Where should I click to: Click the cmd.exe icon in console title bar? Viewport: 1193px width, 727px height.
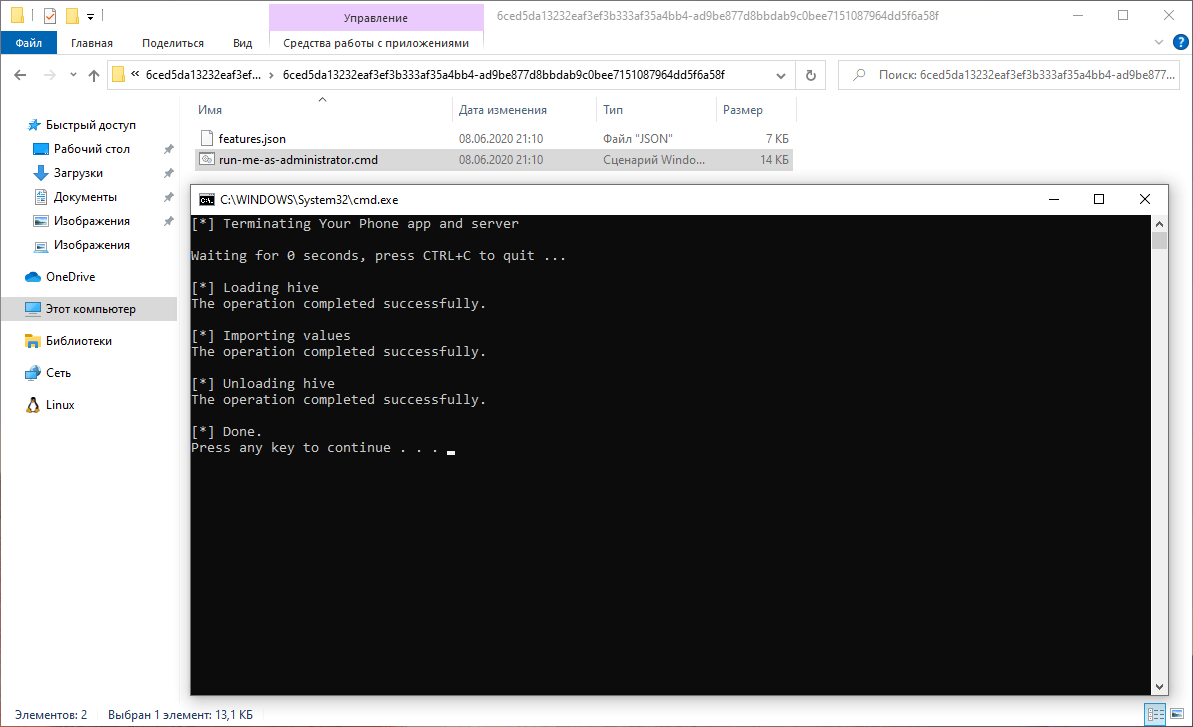click(x=207, y=199)
